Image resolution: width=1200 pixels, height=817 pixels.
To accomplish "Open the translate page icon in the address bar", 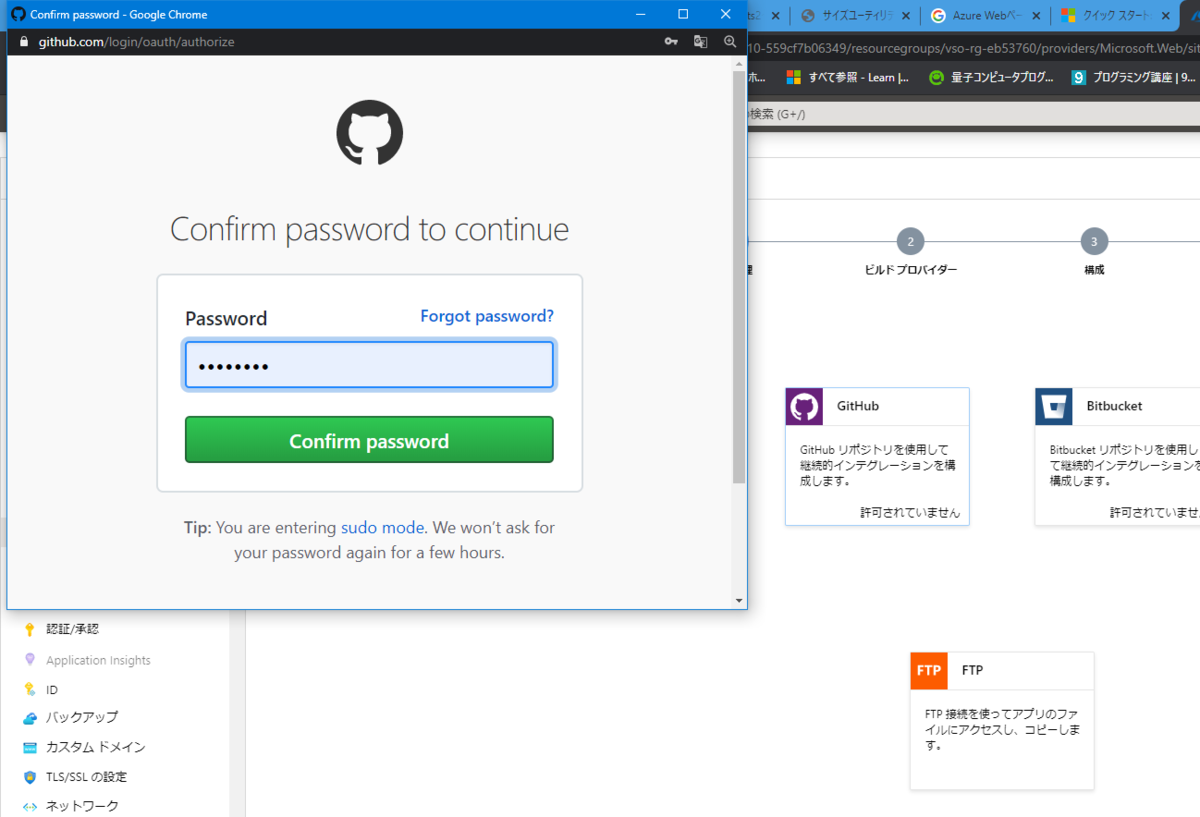I will [x=701, y=42].
